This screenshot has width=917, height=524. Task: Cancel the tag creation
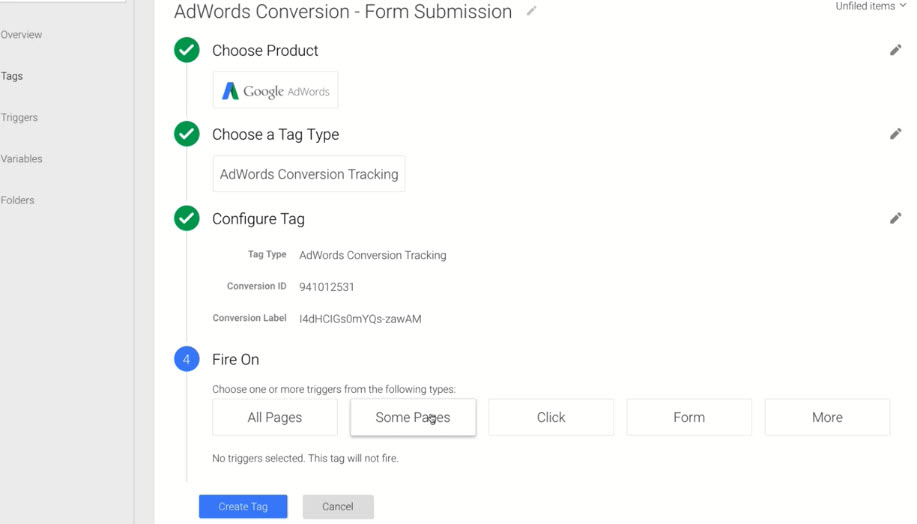338,506
